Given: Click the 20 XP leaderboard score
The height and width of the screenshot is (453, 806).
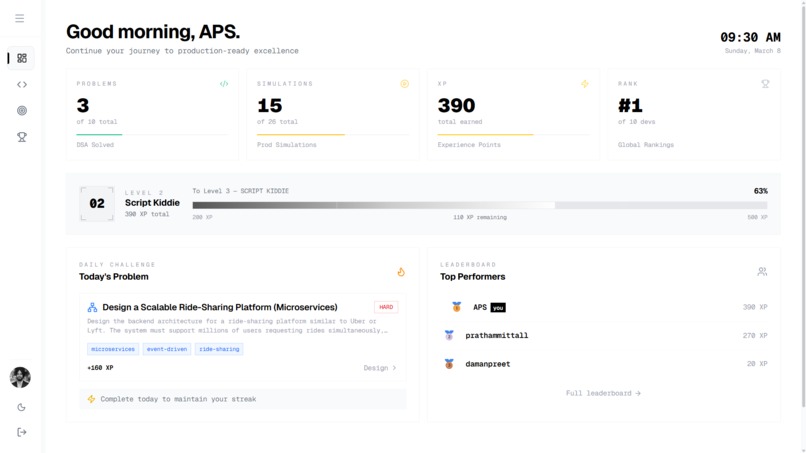Looking at the screenshot, I should click(757, 364).
